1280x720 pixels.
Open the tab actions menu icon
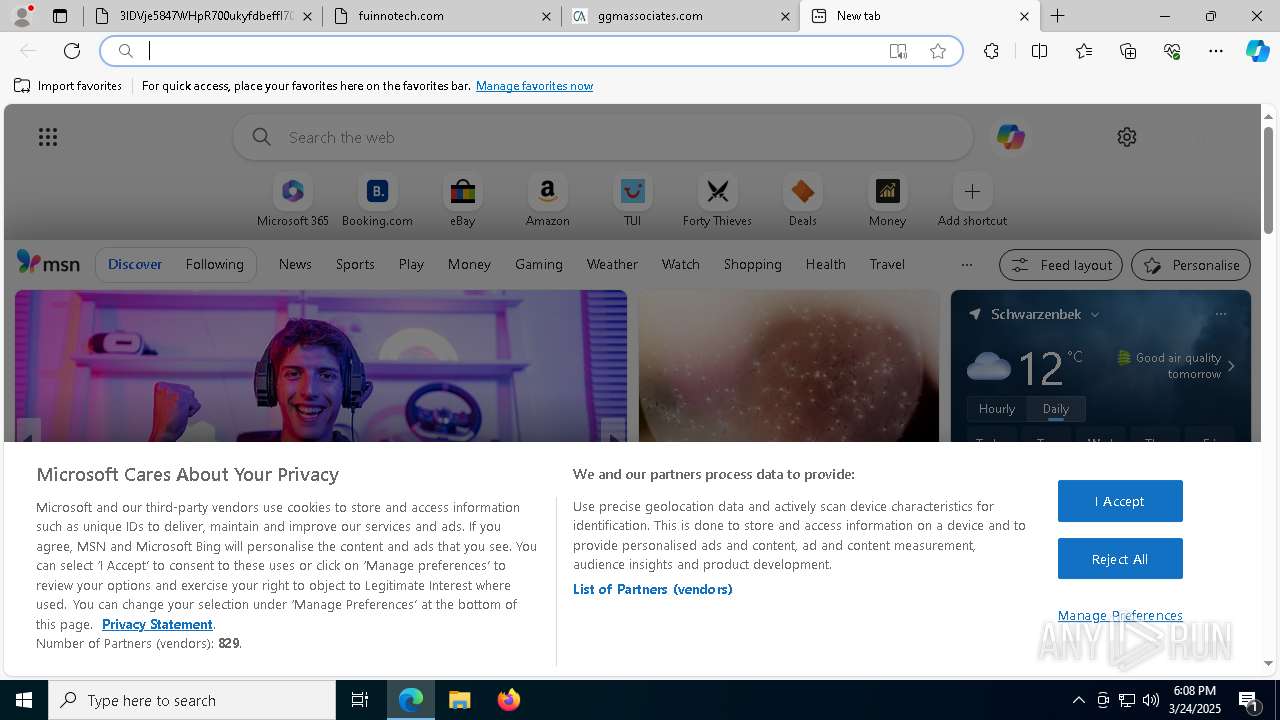pos(60,16)
